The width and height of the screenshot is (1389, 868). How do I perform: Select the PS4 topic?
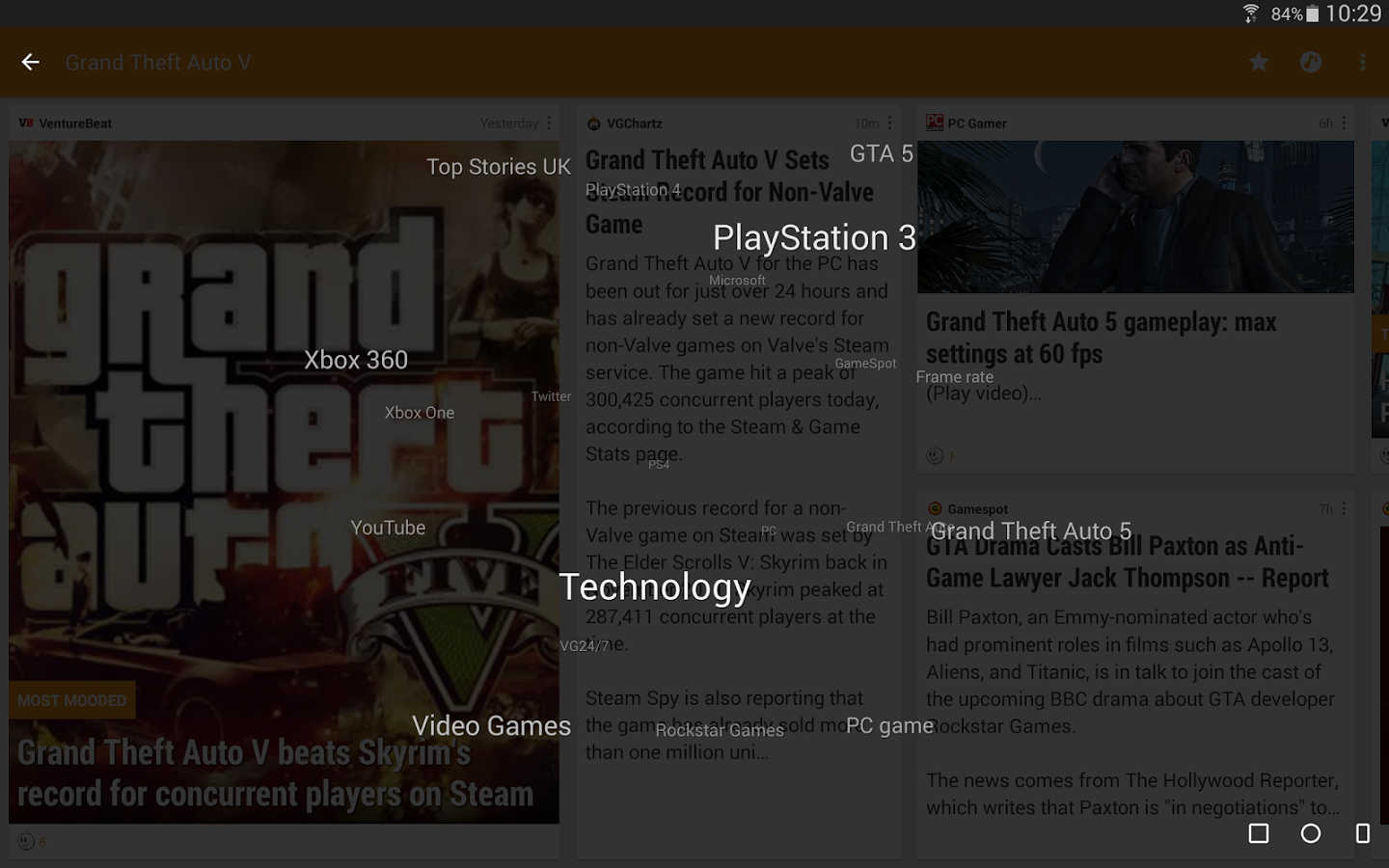tap(659, 465)
